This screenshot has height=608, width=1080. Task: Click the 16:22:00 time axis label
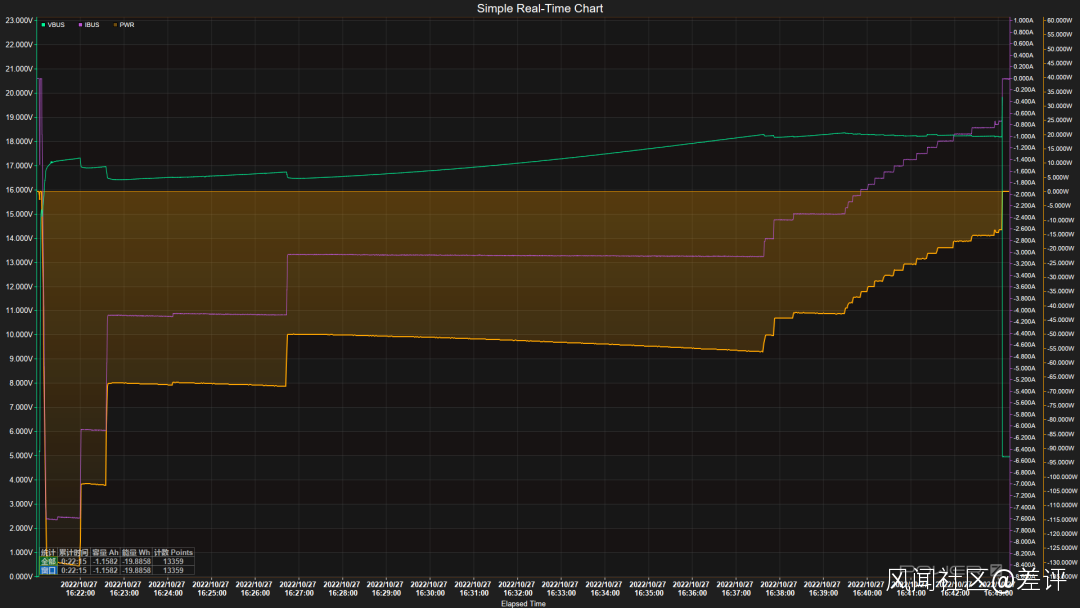pyautogui.click(x=80, y=593)
